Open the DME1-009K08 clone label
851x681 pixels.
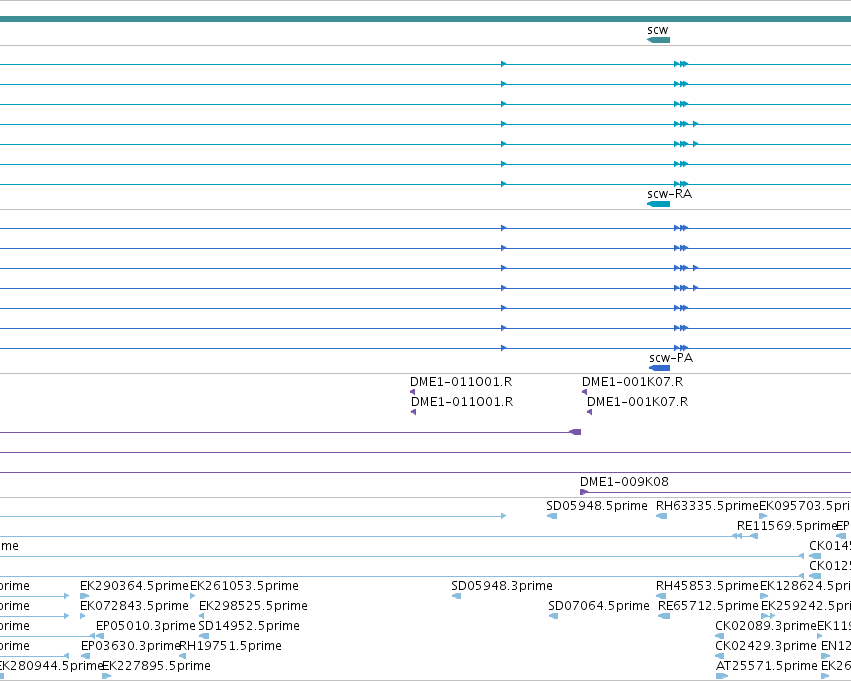click(x=624, y=481)
